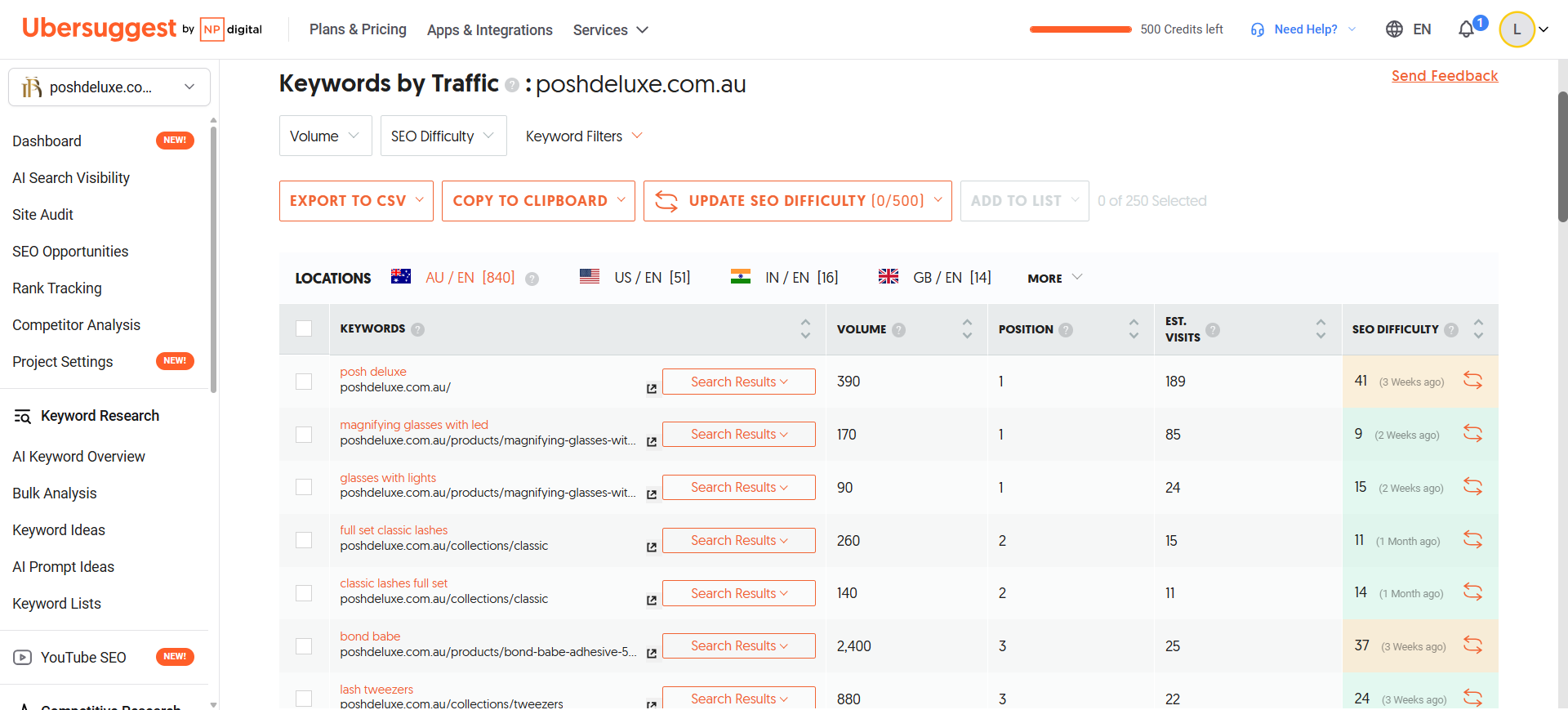
Task: Open external link for posh deluxe URL
Action: pyautogui.click(x=652, y=389)
